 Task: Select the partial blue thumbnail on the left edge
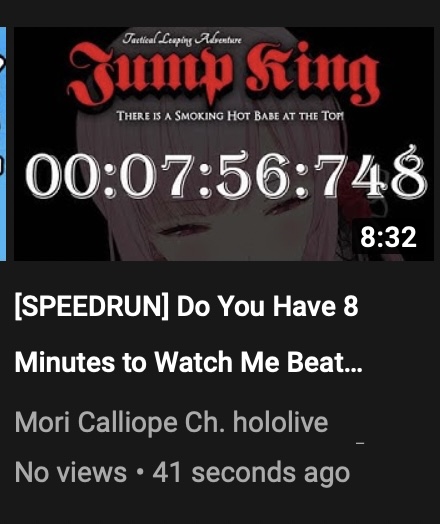[x=3, y=144]
